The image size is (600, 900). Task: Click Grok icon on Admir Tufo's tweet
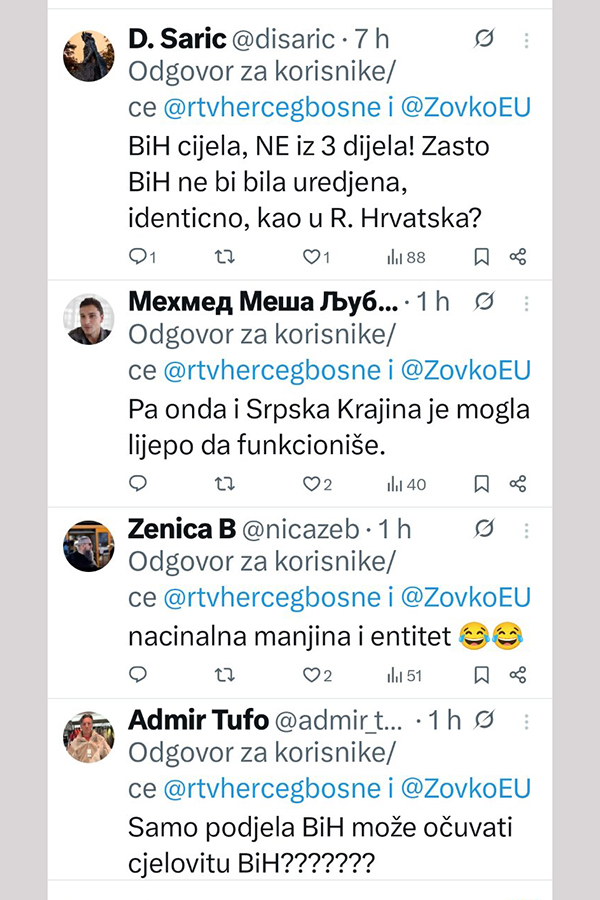point(485,720)
